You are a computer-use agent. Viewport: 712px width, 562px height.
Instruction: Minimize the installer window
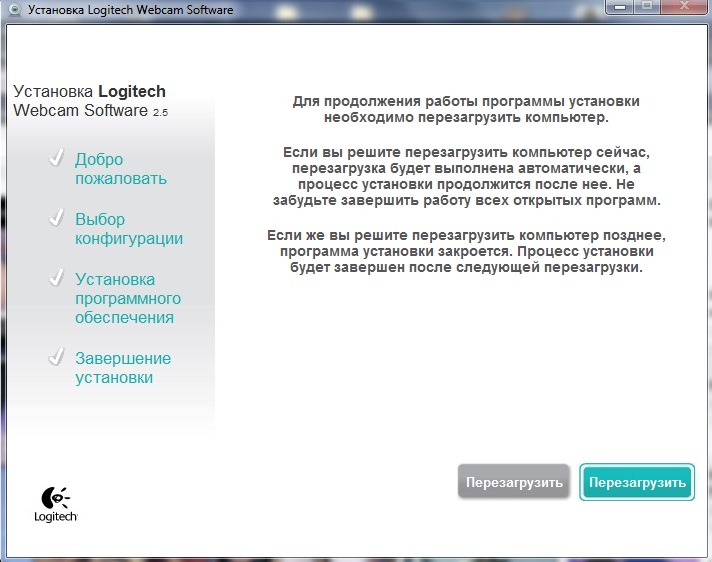click(620, 6)
